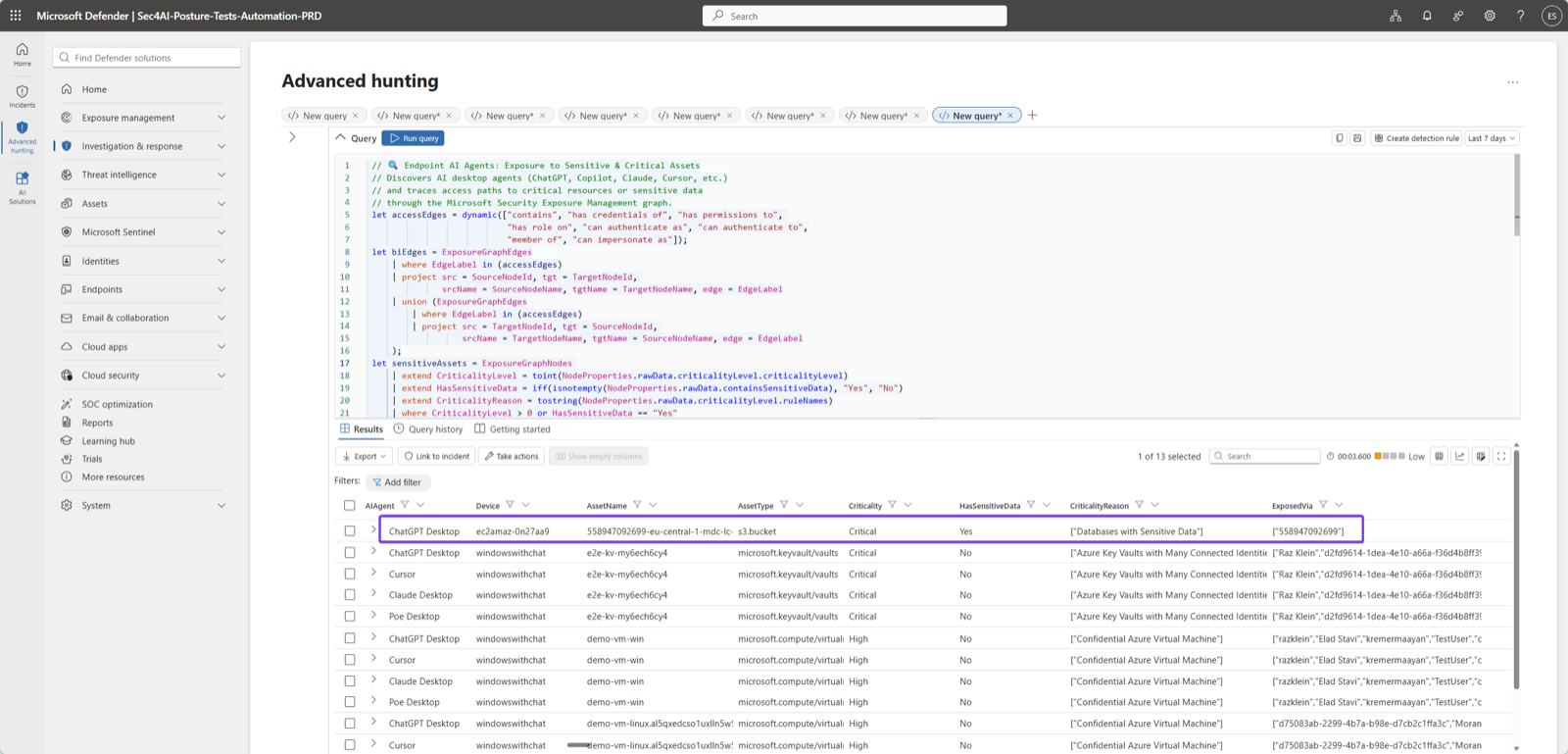
Task: Check the Claude Desktop demo-vm-win row checkbox
Action: pyautogui.click(x=350, y=681)
